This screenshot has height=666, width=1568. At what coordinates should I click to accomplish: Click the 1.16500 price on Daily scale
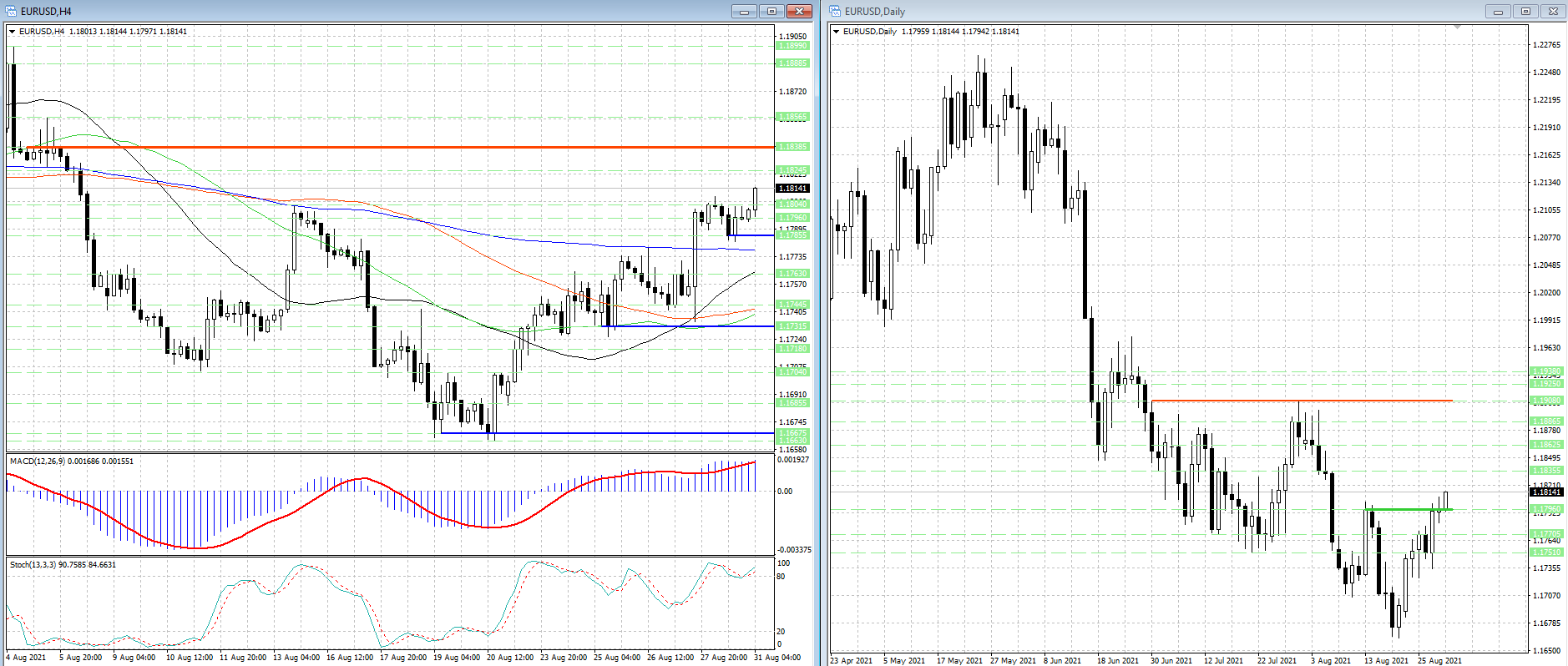(x=1547, y=651)
